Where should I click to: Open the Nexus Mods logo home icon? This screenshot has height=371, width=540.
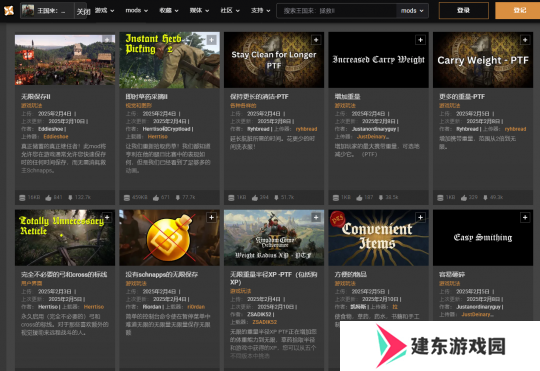(x=9, y=11)
